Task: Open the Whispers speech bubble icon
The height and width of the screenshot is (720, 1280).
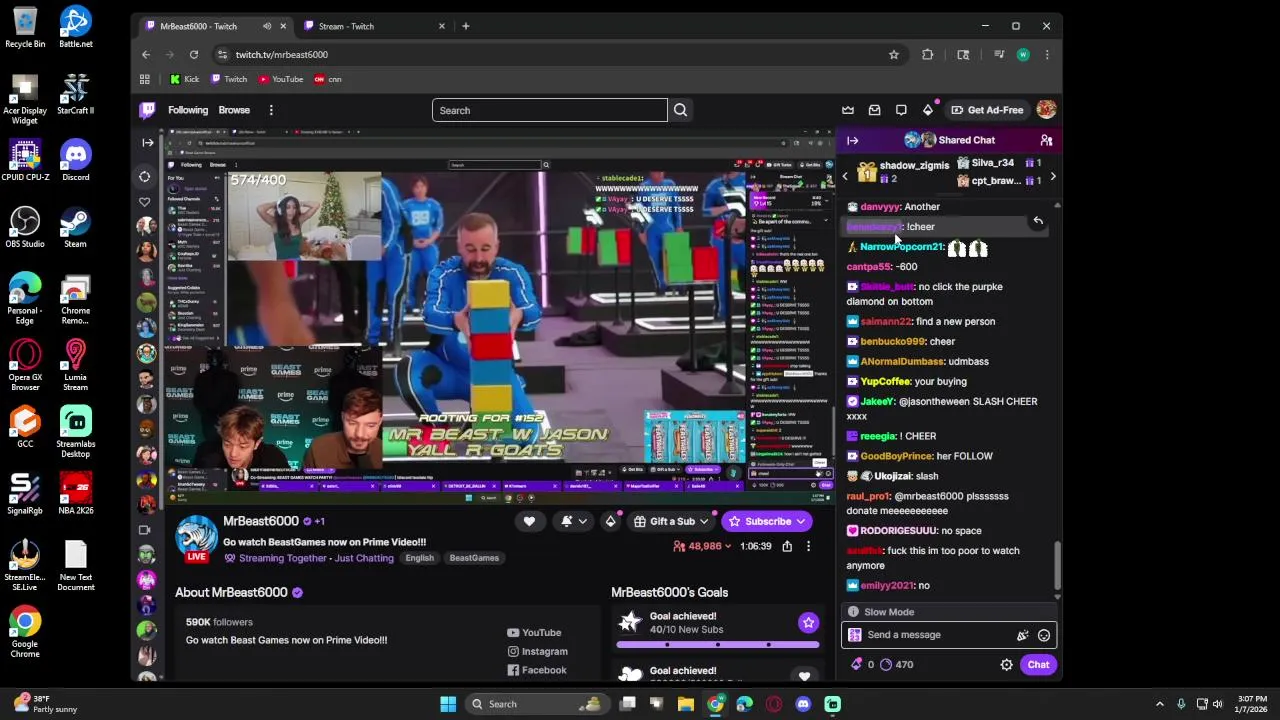Action: (901, 110)
